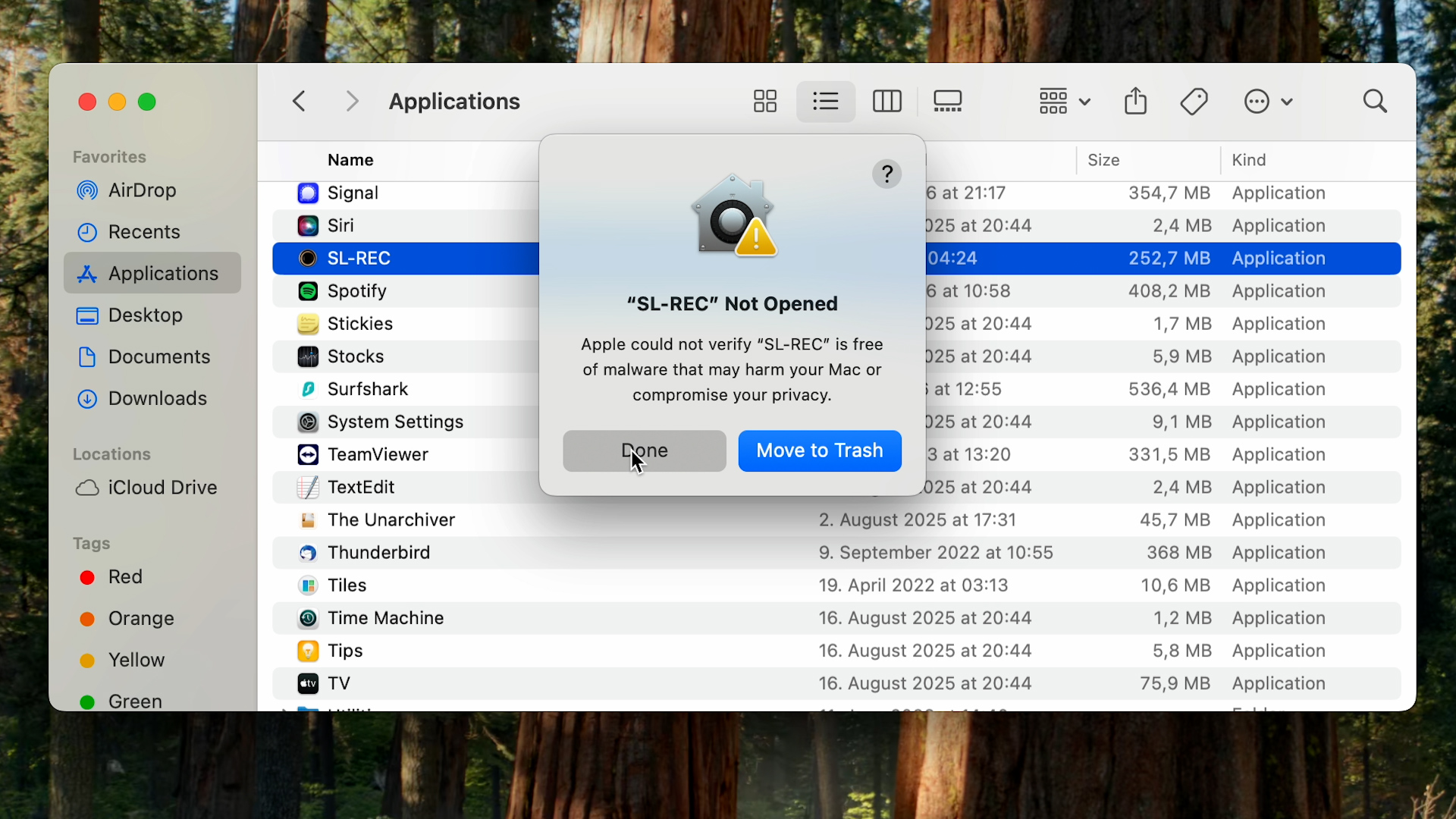Switch to list view

[825, 101]
